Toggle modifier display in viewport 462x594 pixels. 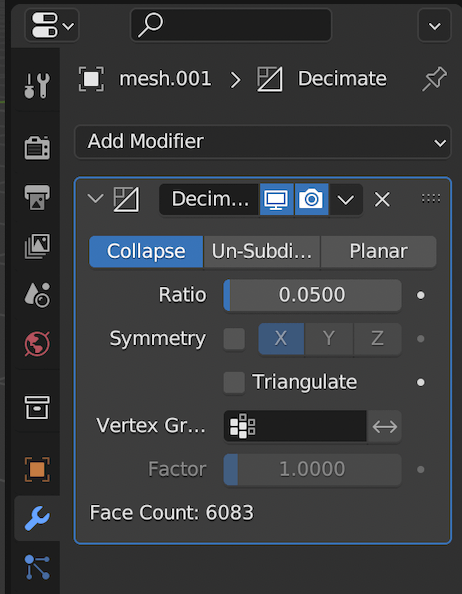276,199
